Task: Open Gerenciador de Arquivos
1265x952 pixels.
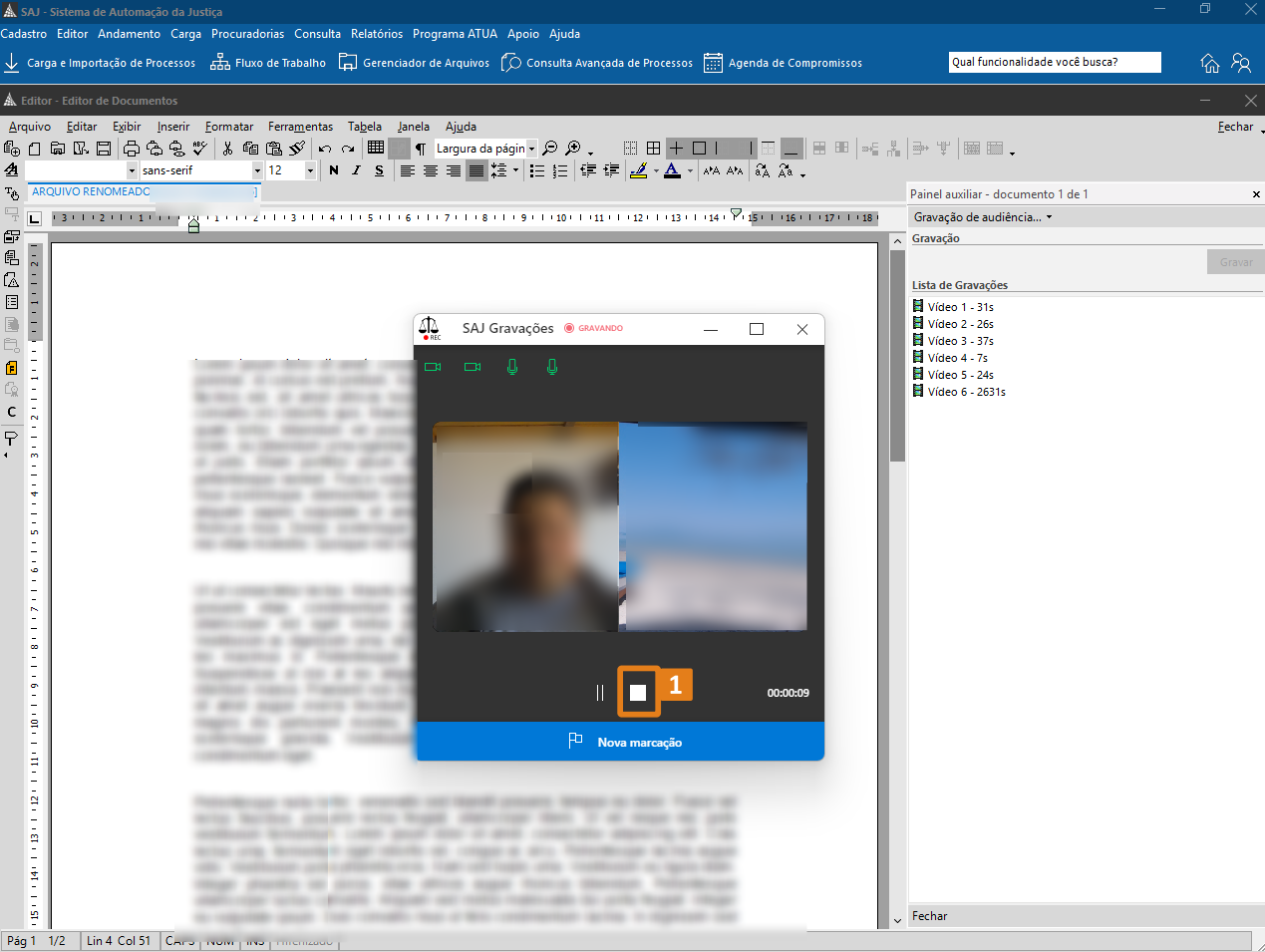Action: point(414,63)
